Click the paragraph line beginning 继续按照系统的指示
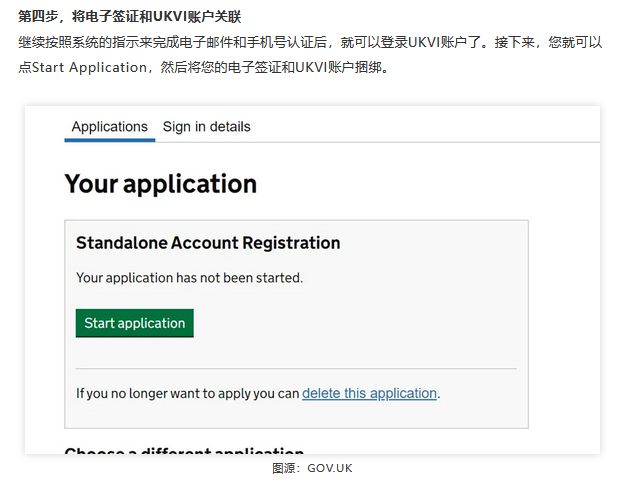Viewport: 635px width, 502px height. pyautogui.click(x=310, y=42)
